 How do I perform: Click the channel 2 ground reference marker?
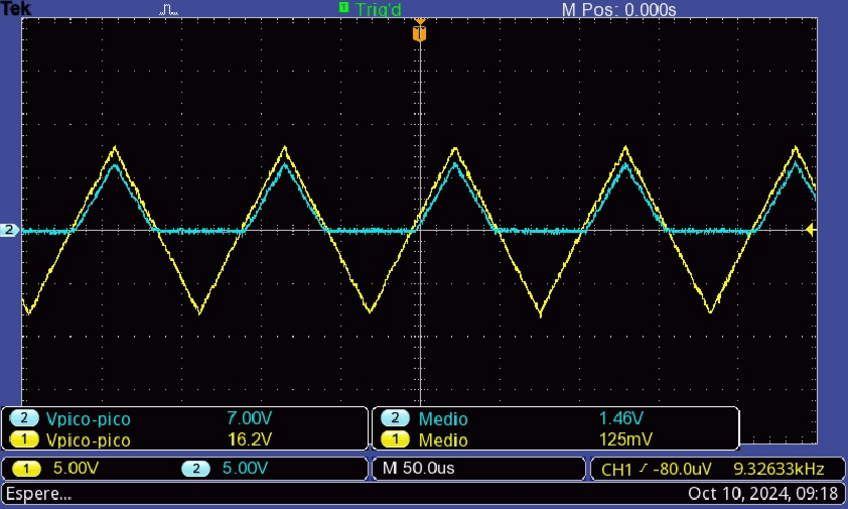(x=10, y=231)
